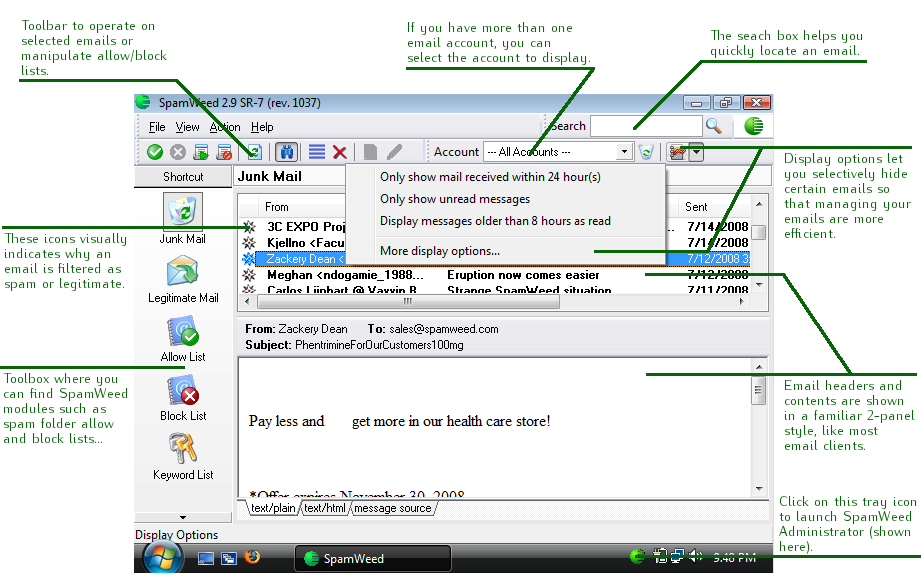Toggle the binoculars preview button
Image resolution: width=921 pixels, height=583 pixels.
tap(287, 153)
